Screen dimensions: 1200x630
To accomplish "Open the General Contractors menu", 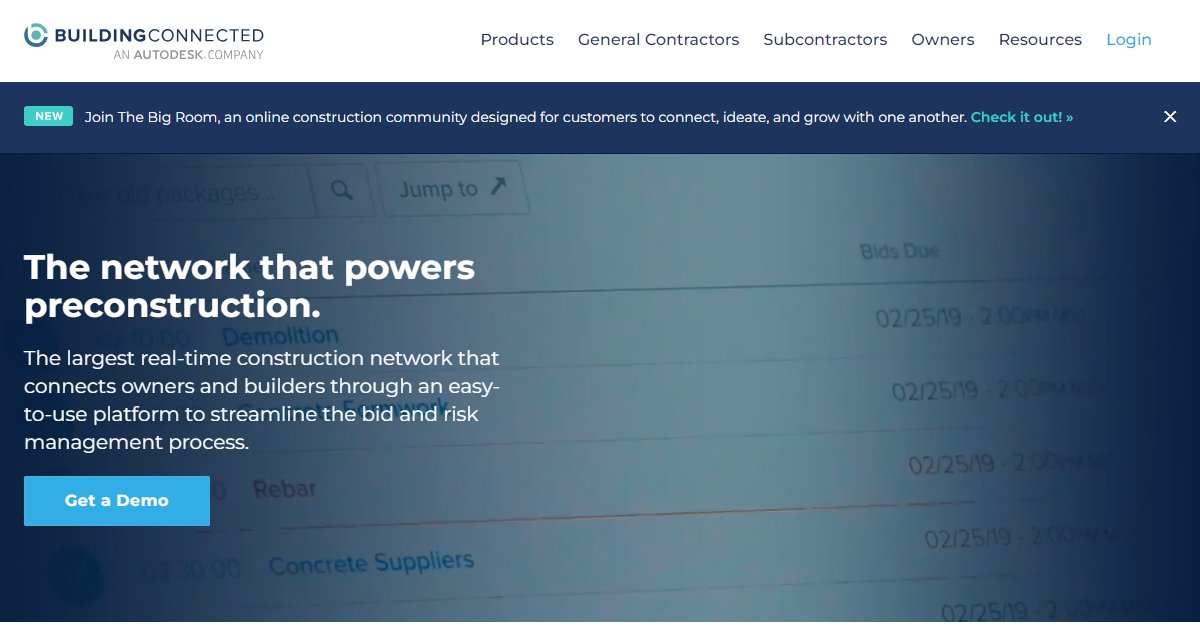I will (658, 40).
